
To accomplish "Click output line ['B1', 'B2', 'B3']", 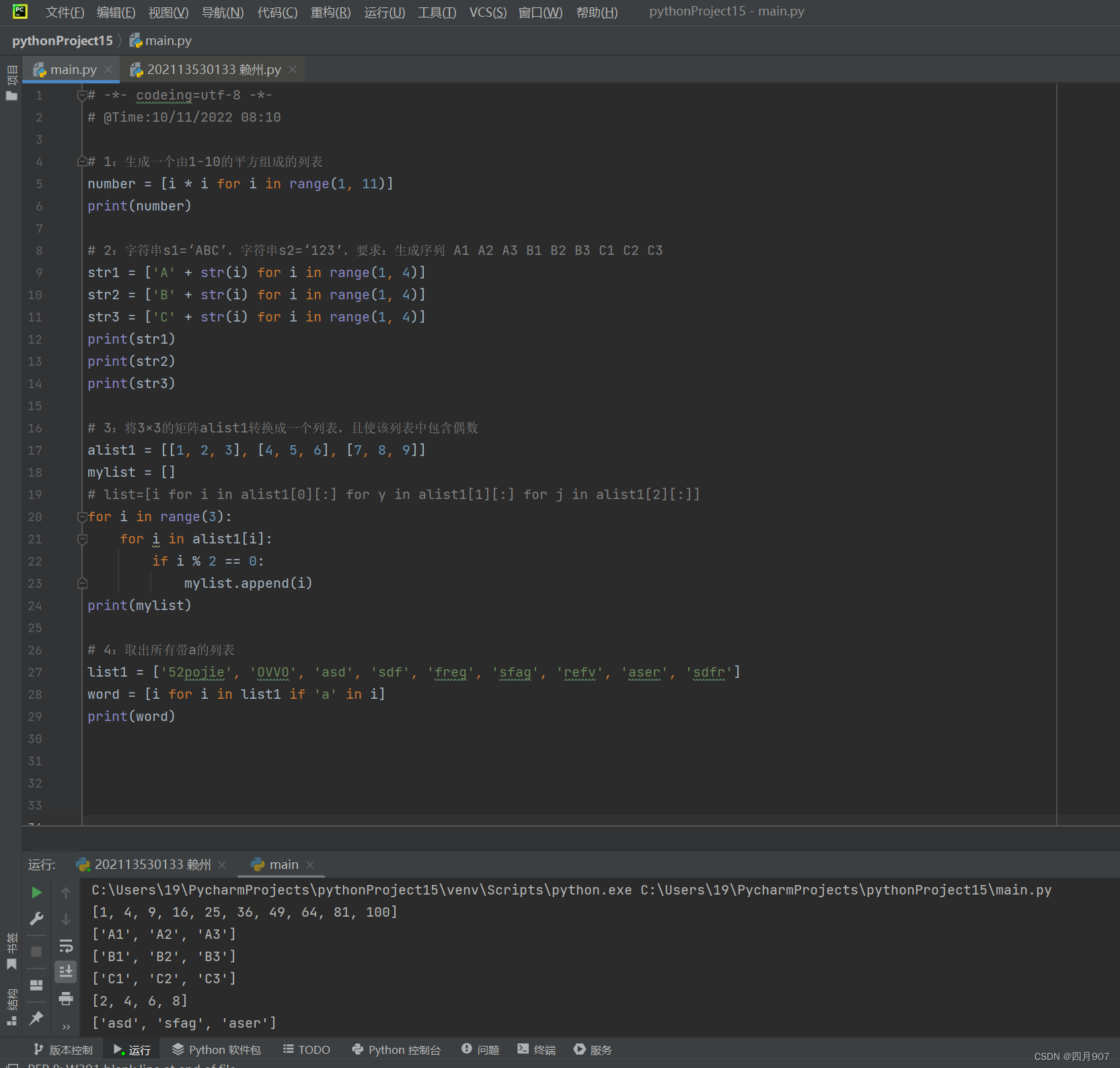I will pos(163,956).
